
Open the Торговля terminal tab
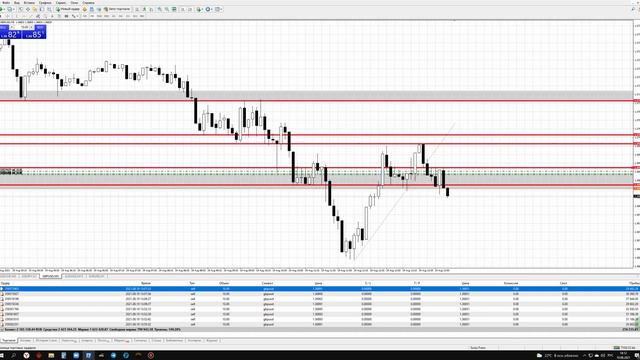coord(9,340)
